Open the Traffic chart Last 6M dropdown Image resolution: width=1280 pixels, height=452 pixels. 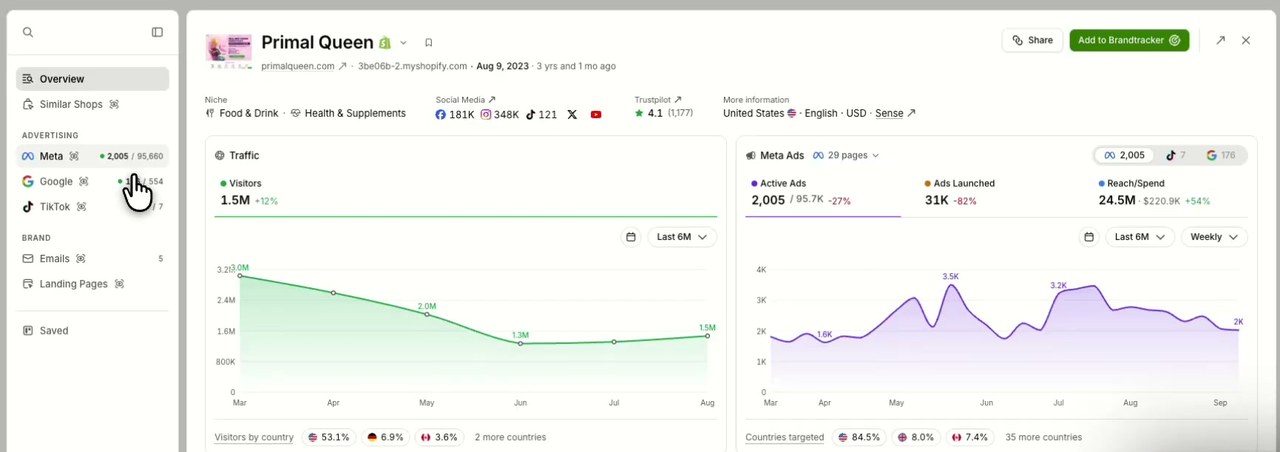tap(682, 237)
